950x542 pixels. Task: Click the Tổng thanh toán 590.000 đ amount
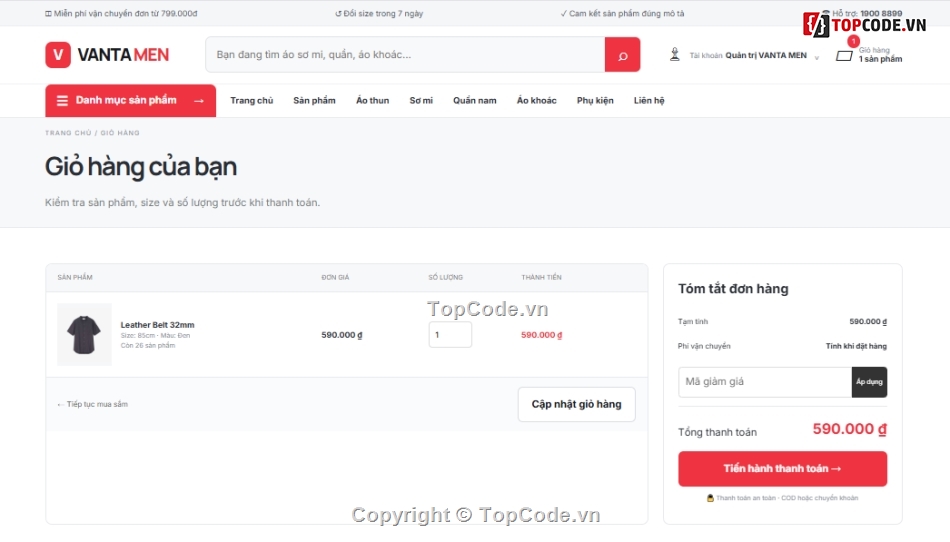tap(849, 429)
